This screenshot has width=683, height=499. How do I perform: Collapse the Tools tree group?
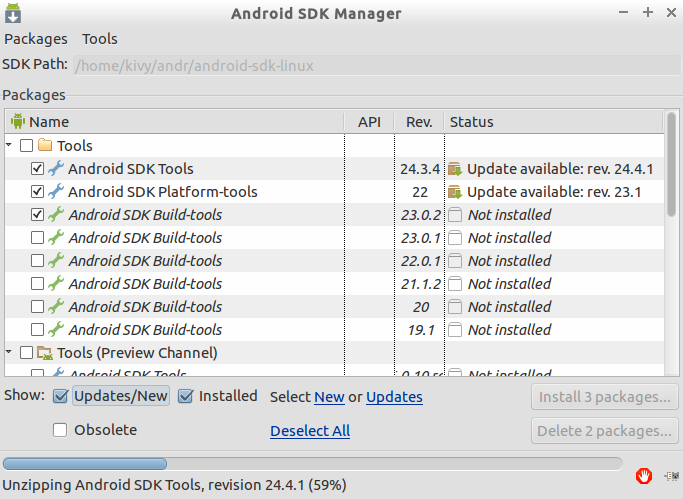click(9, 144)
